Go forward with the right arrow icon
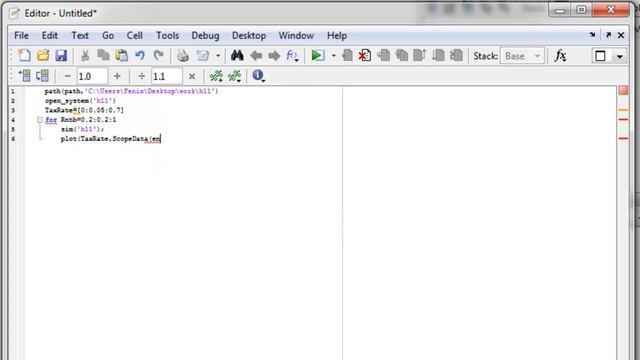Screen dimensions: 640x360 click(x=274, y=56)
